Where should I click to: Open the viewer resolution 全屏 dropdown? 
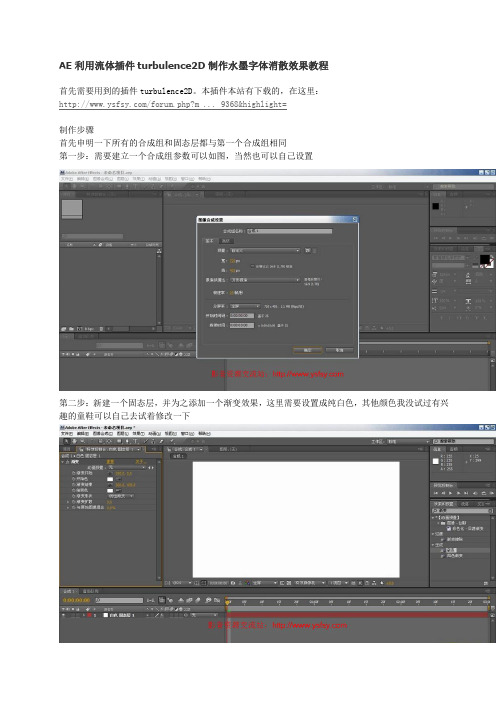point(265,583)
